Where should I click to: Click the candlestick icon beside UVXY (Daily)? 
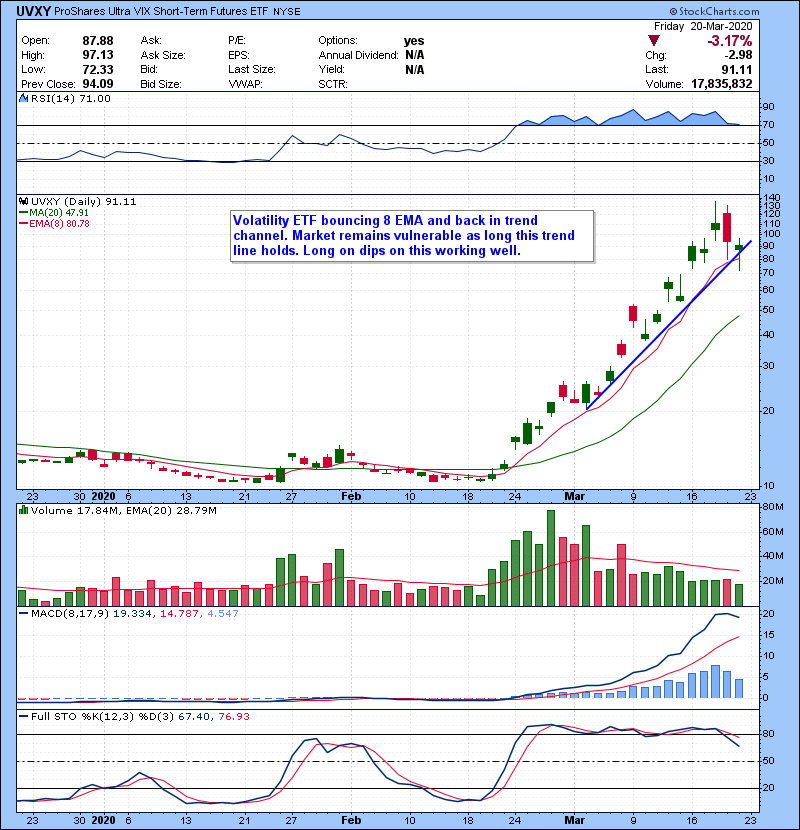click(23, 202)
